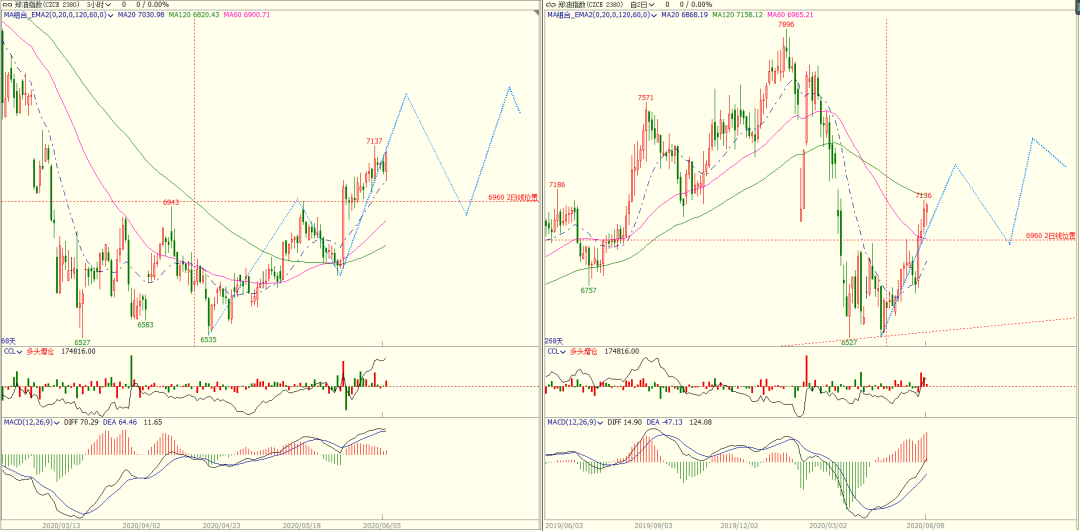The height and width of the screenshot is (531, 1080).
Task: Click the 6943 peak price label
Action: [171, 202]
